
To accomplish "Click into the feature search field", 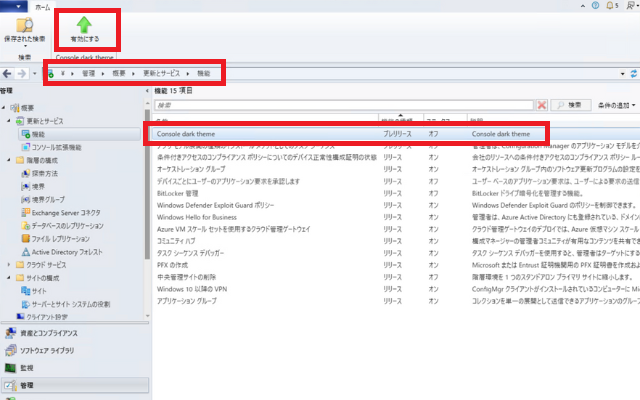I will point(340,104).
